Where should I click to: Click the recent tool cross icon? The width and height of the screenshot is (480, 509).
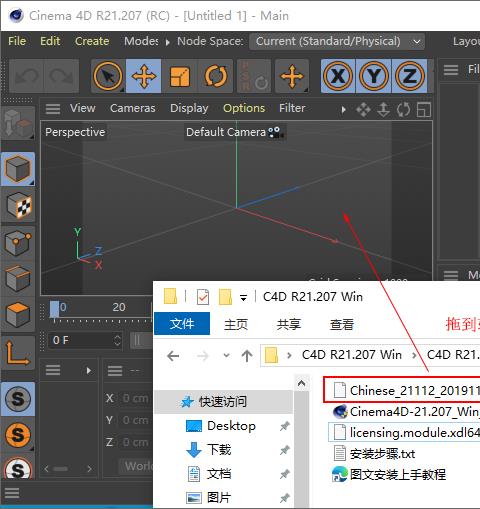pos(292,76)
